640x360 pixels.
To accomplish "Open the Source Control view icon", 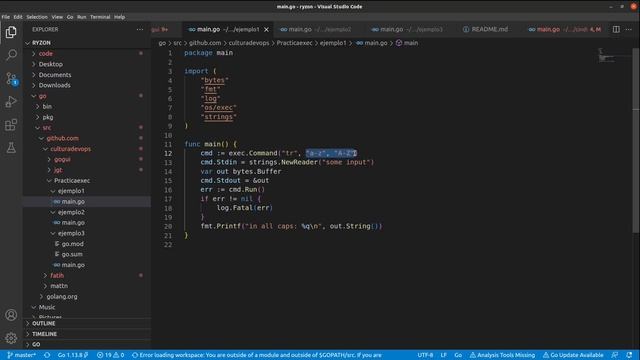I will [x=11, y=78].
